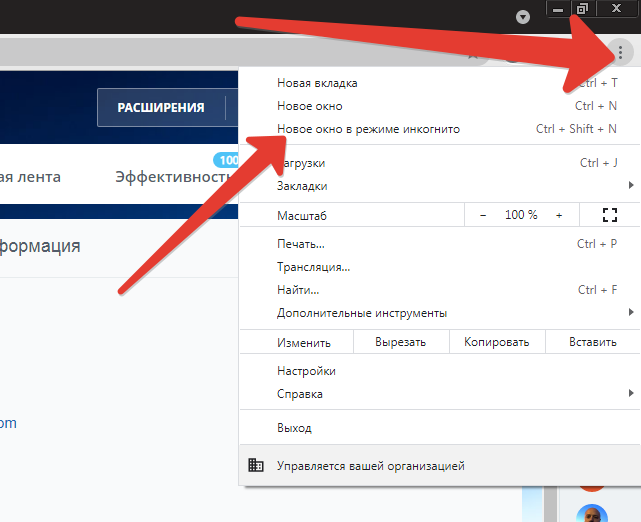Select Новая вкладка menu item
The width and height of the screenshot is (641, 522).
coord(317,83)
